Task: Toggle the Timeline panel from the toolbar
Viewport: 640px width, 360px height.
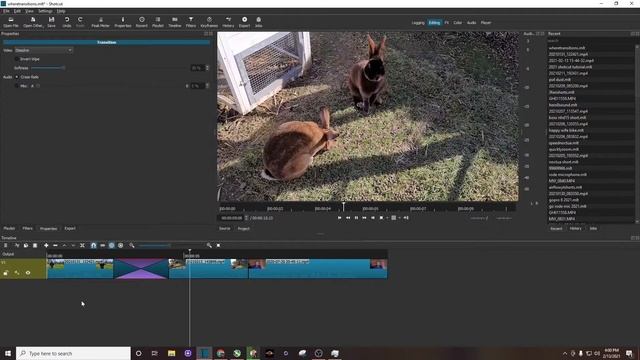Action: pos(175,22)
